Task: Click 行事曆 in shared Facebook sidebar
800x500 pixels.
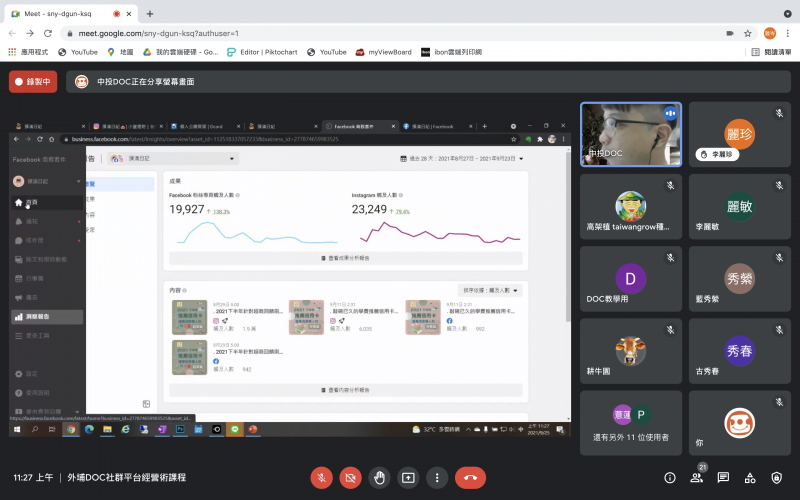Action: click(x=46, y=279)
